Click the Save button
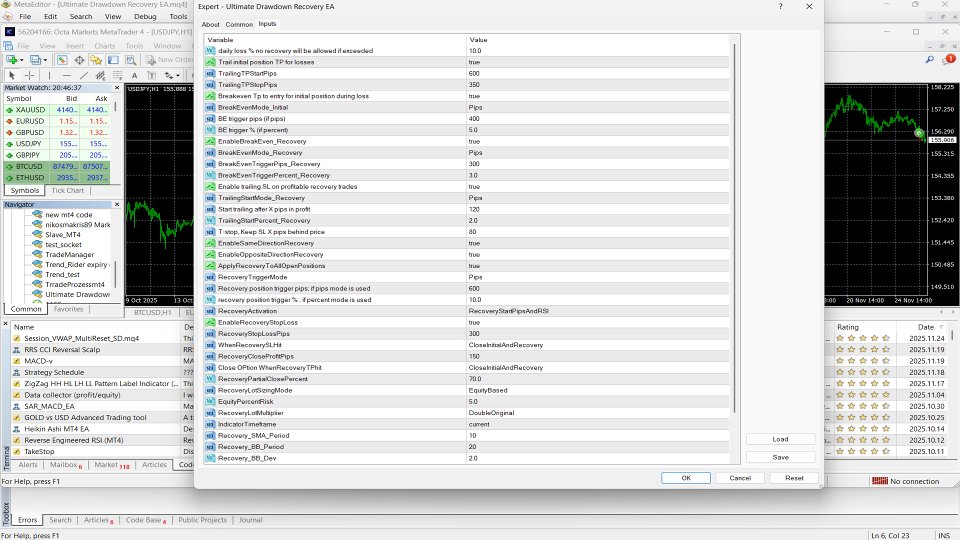This screenshot has height=540, width=960. tap(780, 457)
